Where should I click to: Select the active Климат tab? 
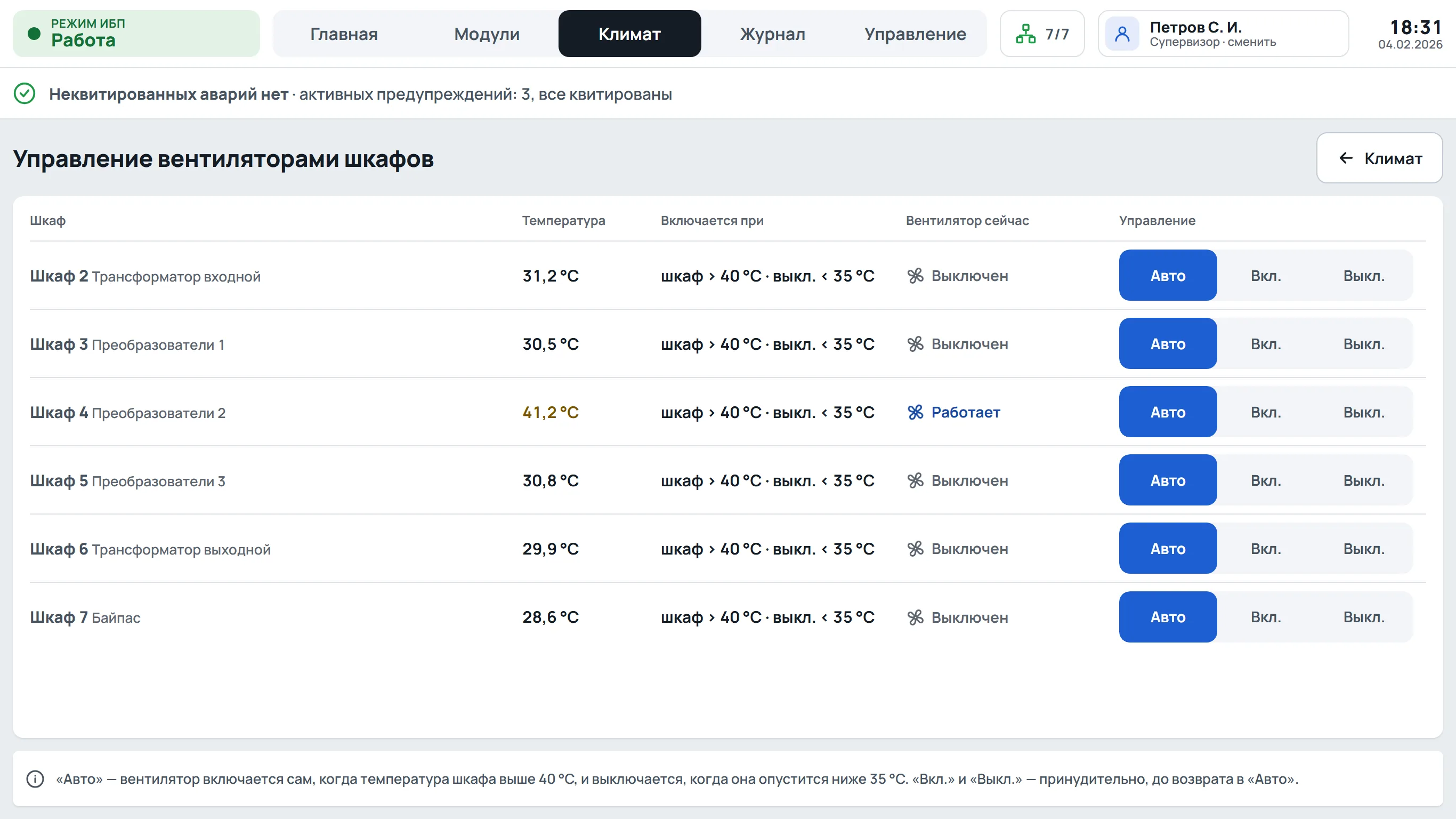pos(629,34)
